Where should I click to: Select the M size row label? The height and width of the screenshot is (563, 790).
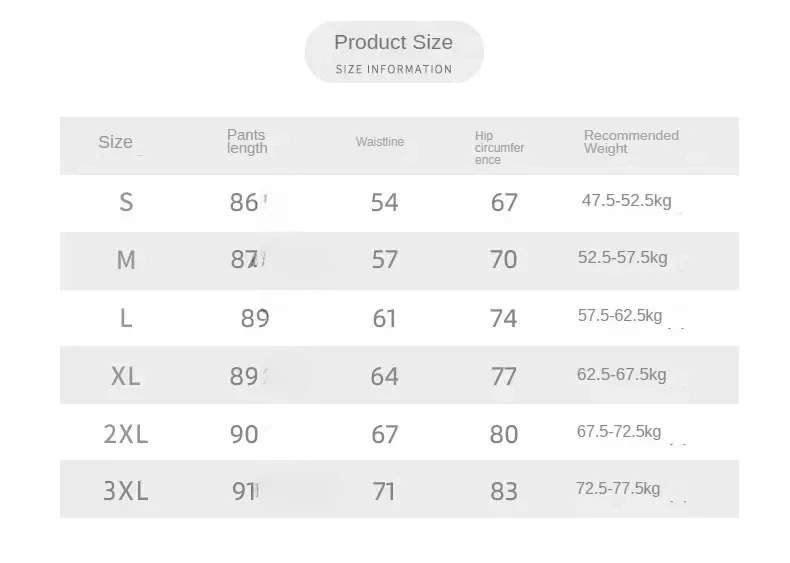[x=126, y=261]
